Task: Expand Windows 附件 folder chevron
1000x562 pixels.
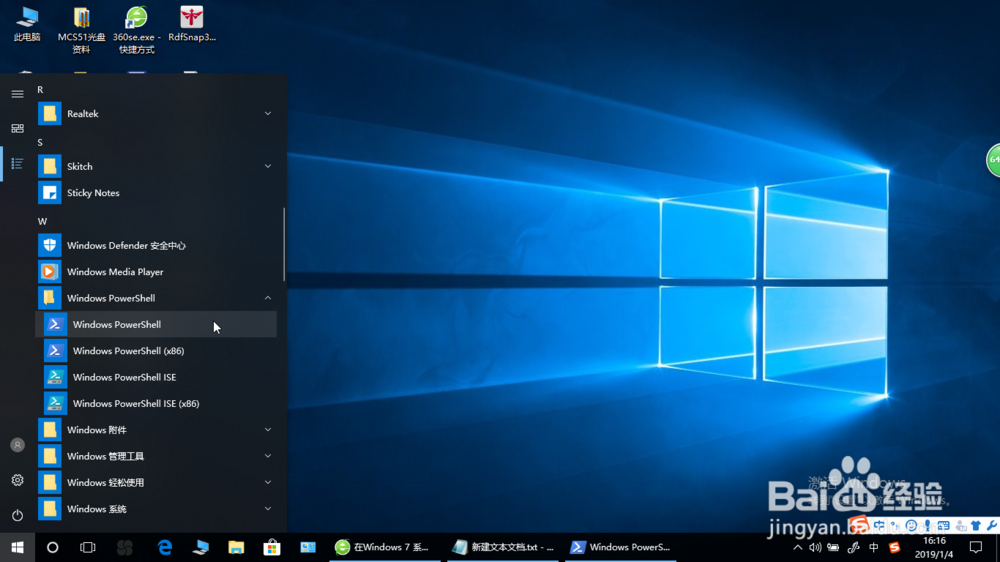Action: 268,430
